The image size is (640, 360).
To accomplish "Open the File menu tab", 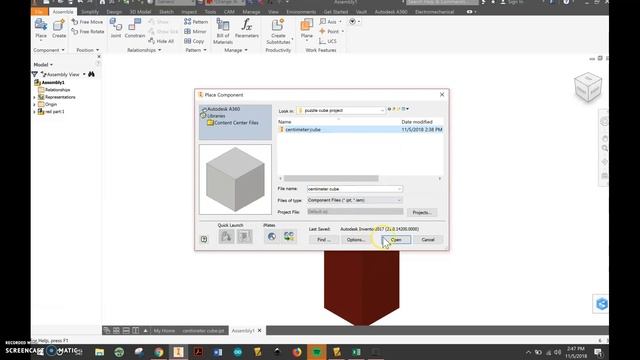I will pyautogui.click(x=39, y=12).
